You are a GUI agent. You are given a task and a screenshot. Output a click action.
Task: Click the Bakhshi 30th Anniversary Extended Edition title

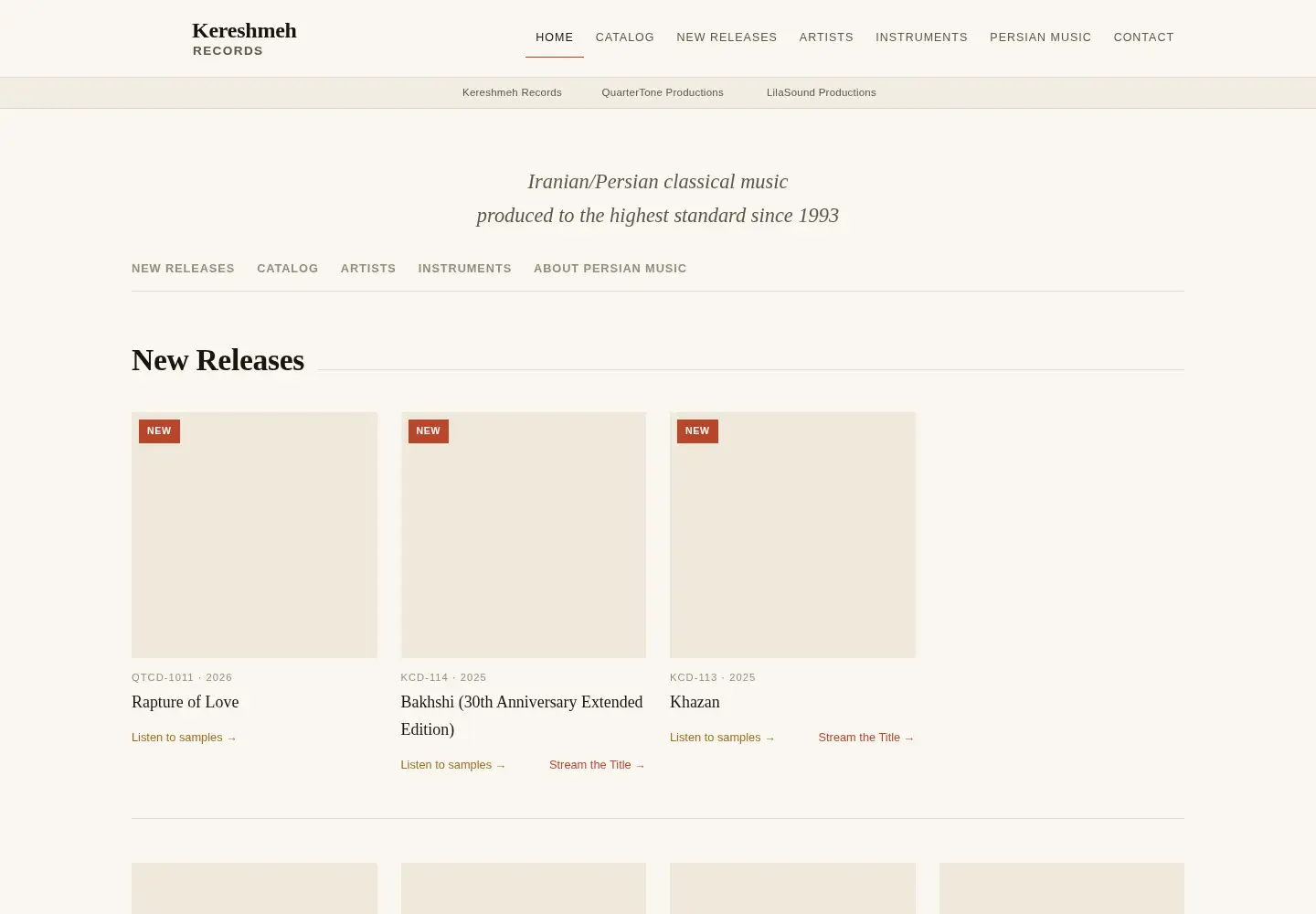[522, 716]
